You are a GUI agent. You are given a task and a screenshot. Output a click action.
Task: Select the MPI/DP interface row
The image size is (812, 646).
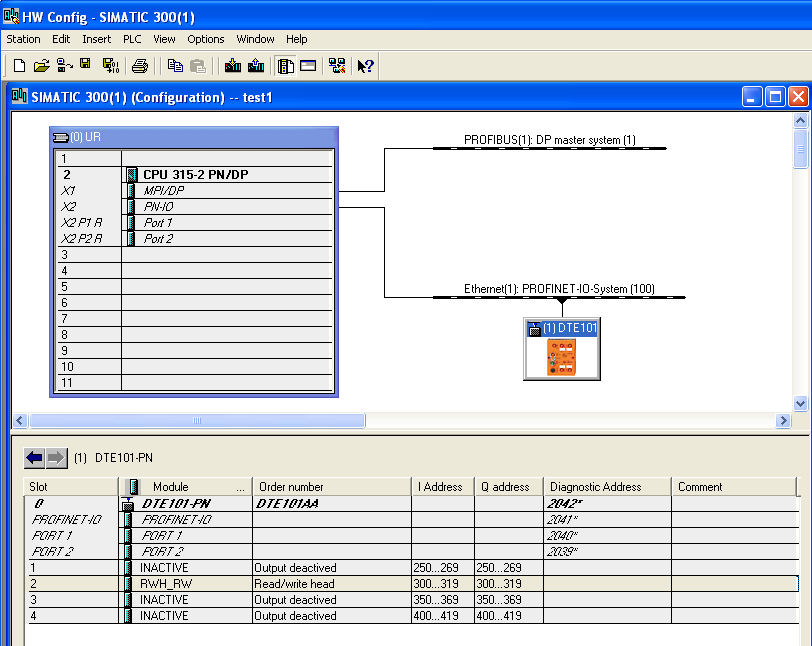(195, 191)
